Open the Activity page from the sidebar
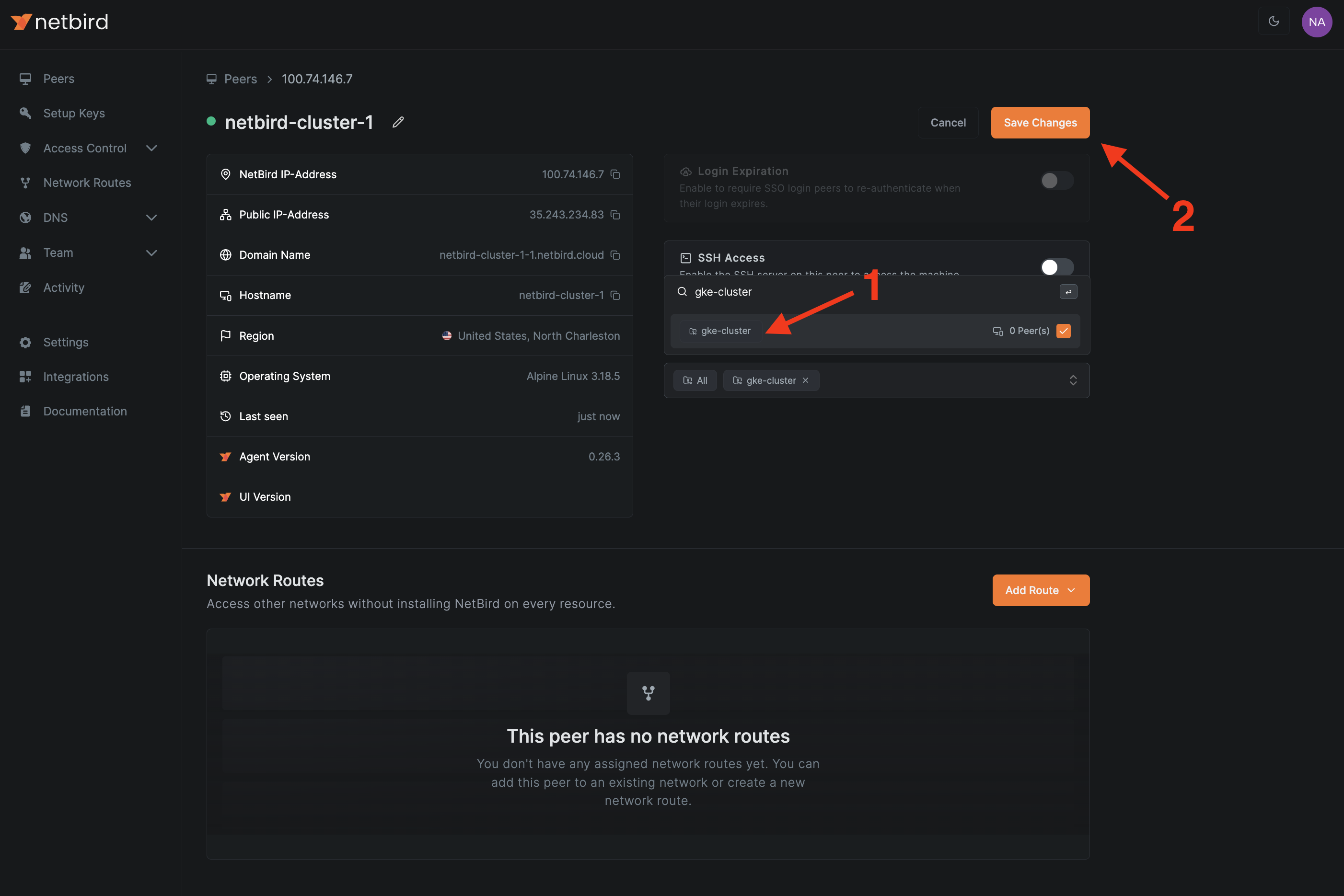 coord(63,287)
